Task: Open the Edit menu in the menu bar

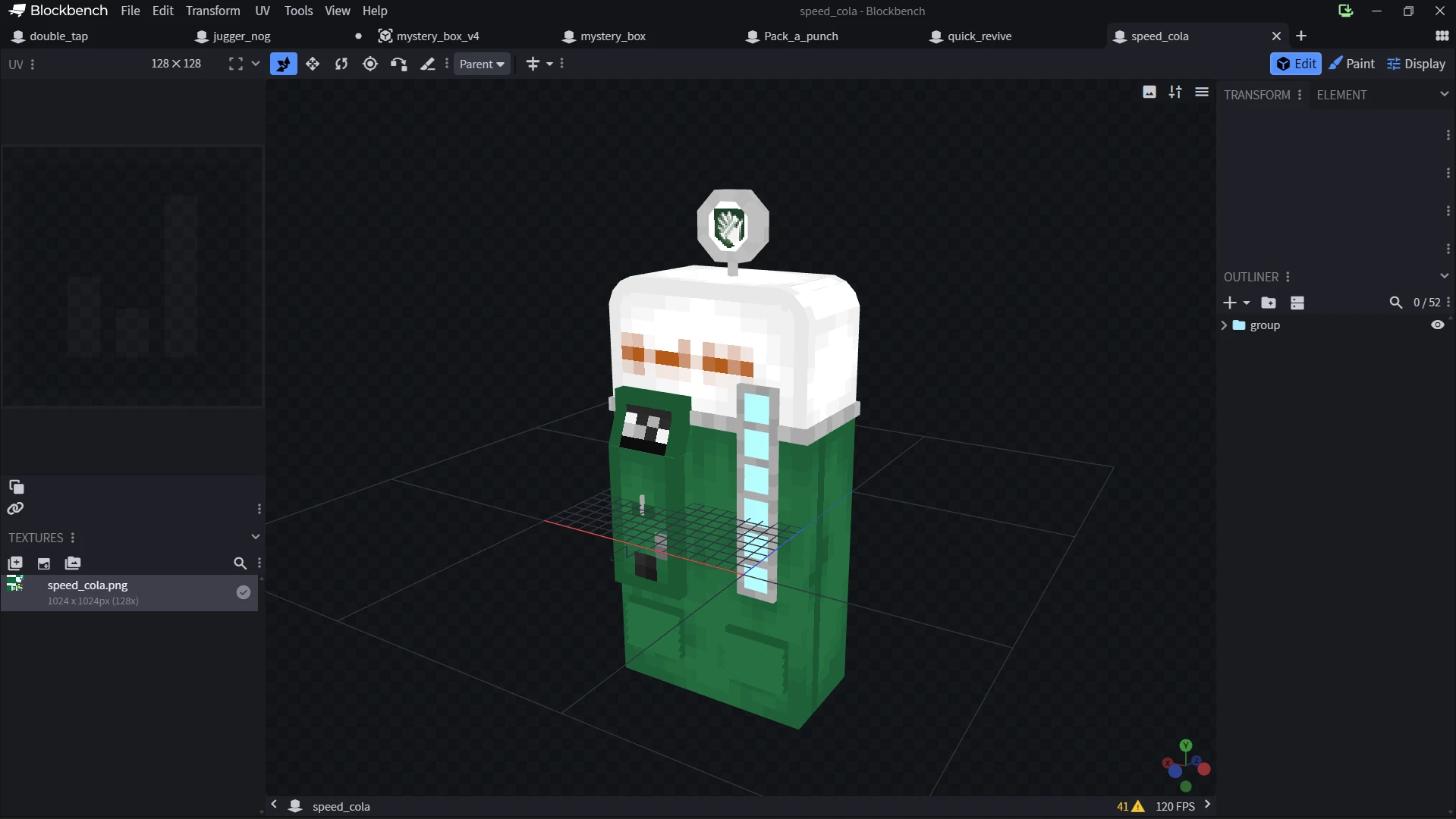Action: [x=163, y=11]
